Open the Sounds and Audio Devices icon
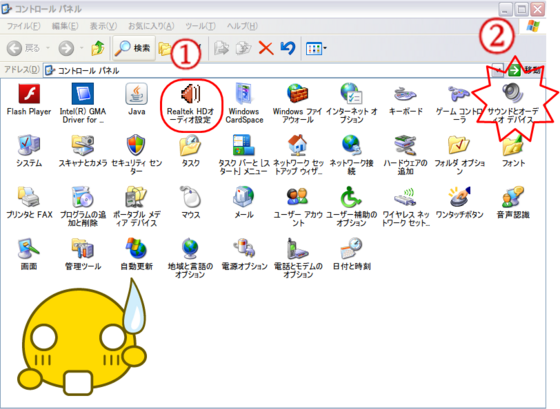Viewport: 560px width, 409px height. click(512, 93)
